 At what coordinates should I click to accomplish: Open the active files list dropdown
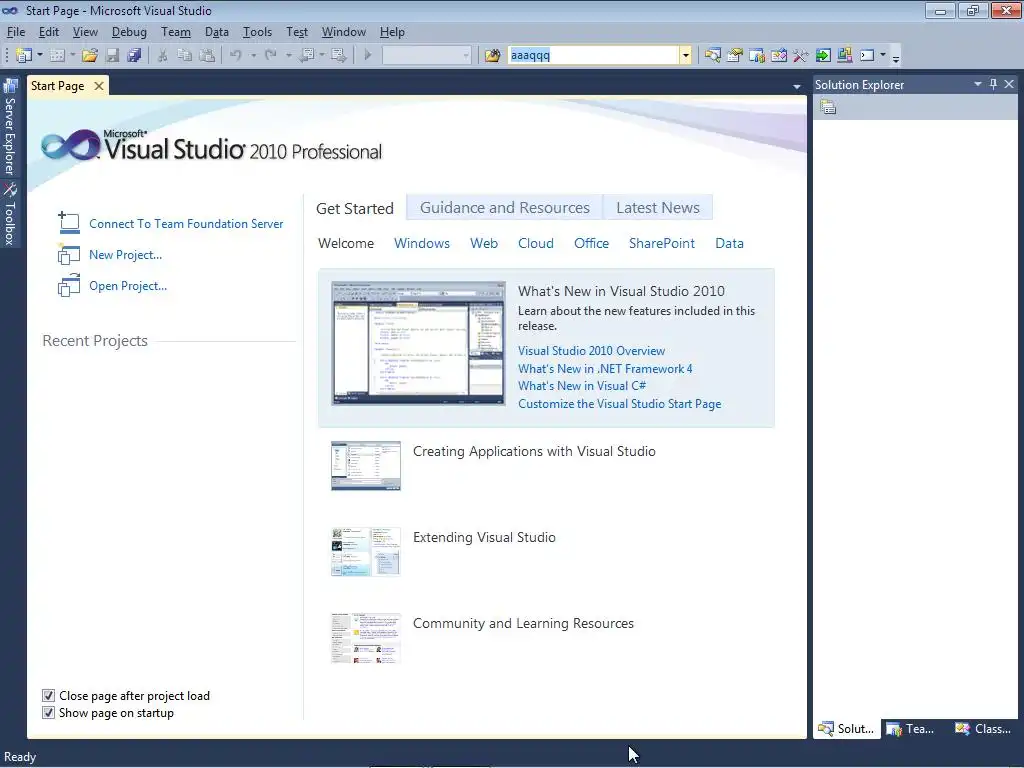[x=797, y=86]
